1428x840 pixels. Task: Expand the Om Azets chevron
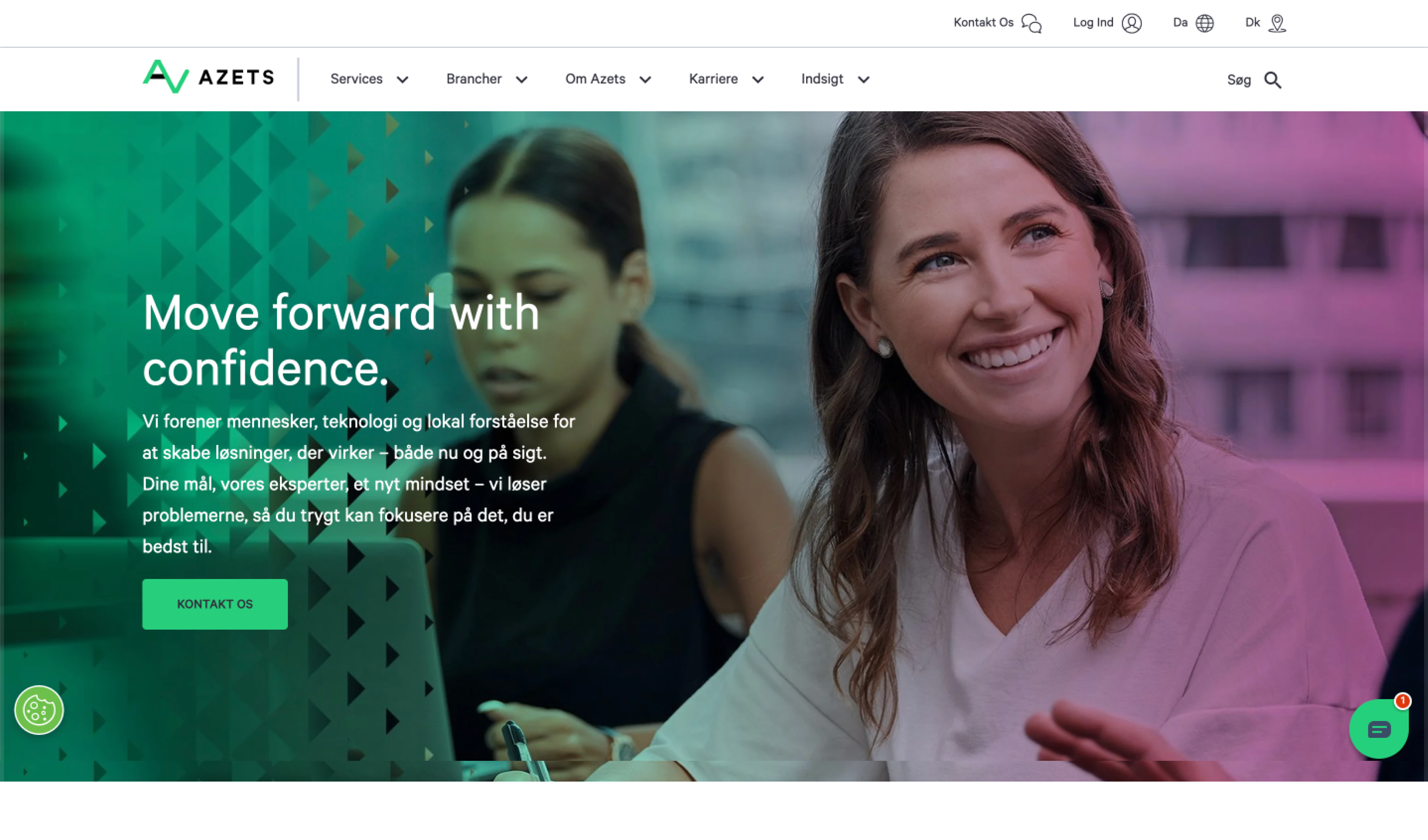pyautogui.click(x=645, y=79)
